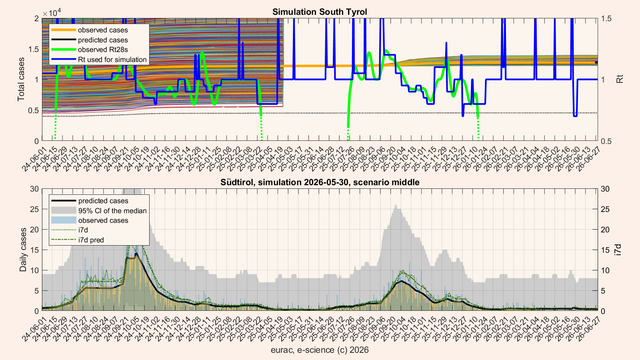Select the 'i7d' legend entry
Image resolution: width=640 pixels, height=360 pixels.
83,230
